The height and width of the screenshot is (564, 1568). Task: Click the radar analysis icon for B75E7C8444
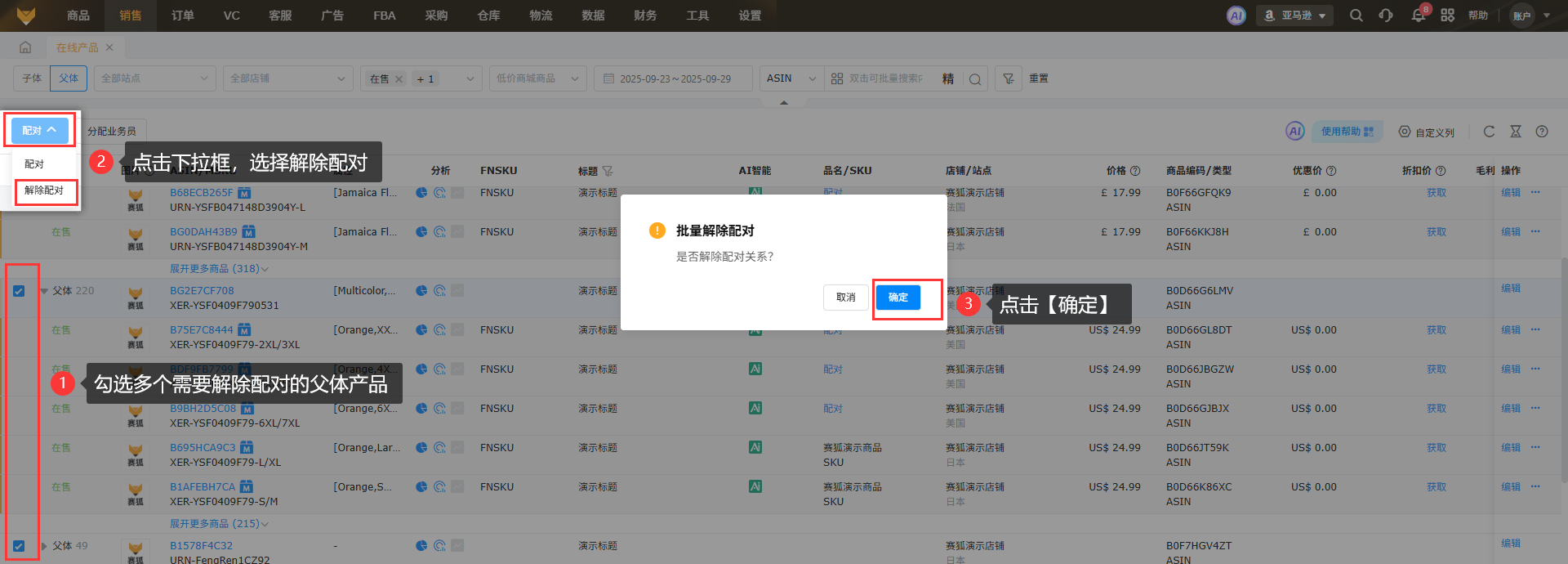(439, 330)
